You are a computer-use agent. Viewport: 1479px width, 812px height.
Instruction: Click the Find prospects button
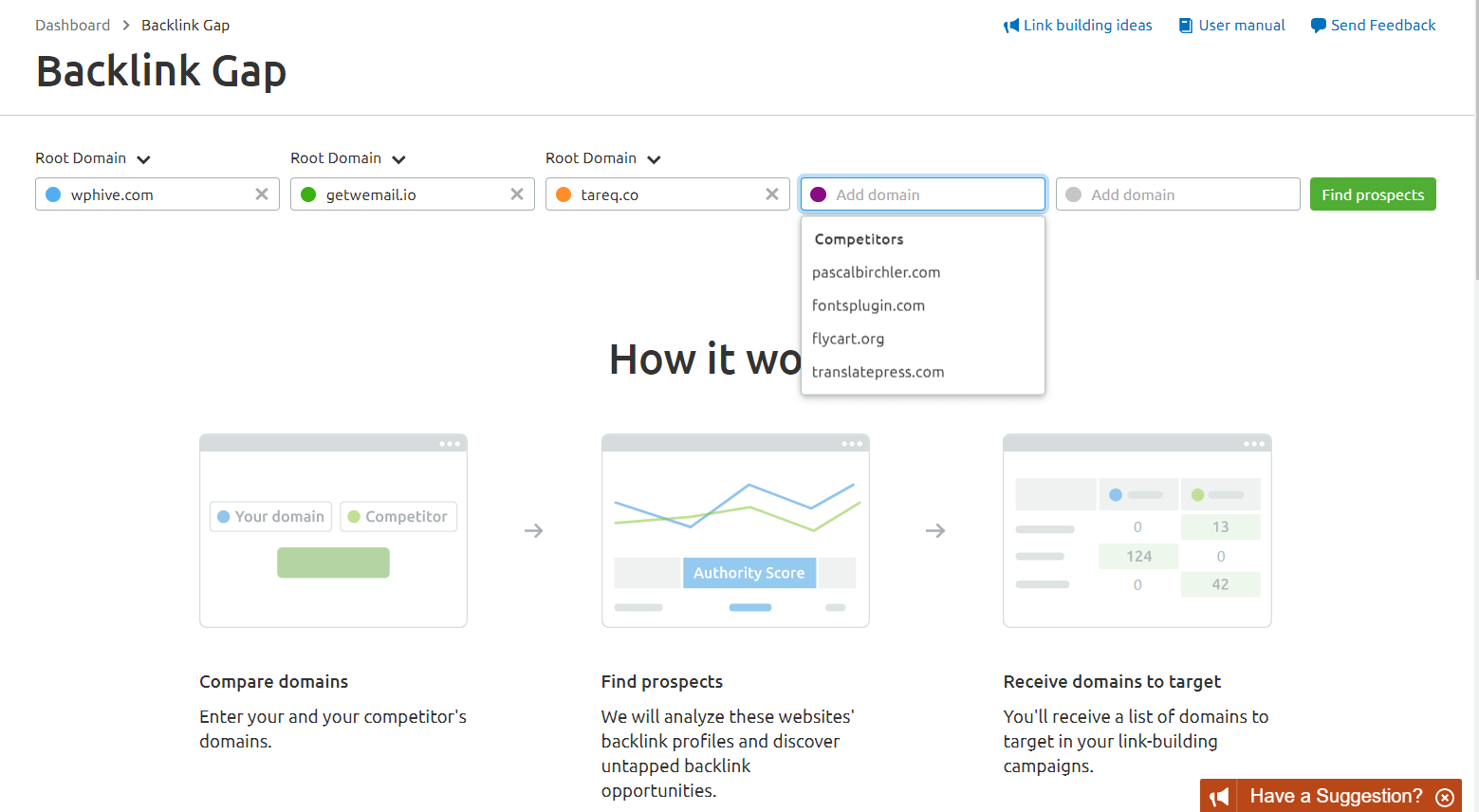point(1373,194)
